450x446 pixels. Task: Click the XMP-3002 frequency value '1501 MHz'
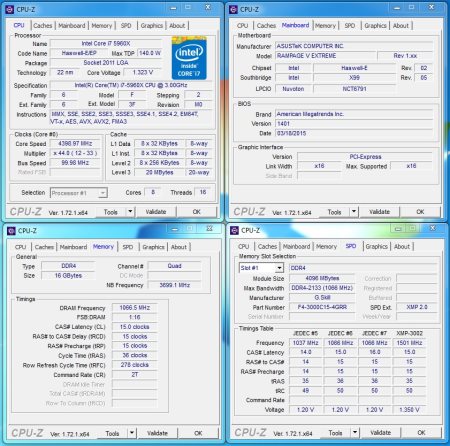(409, 343)
